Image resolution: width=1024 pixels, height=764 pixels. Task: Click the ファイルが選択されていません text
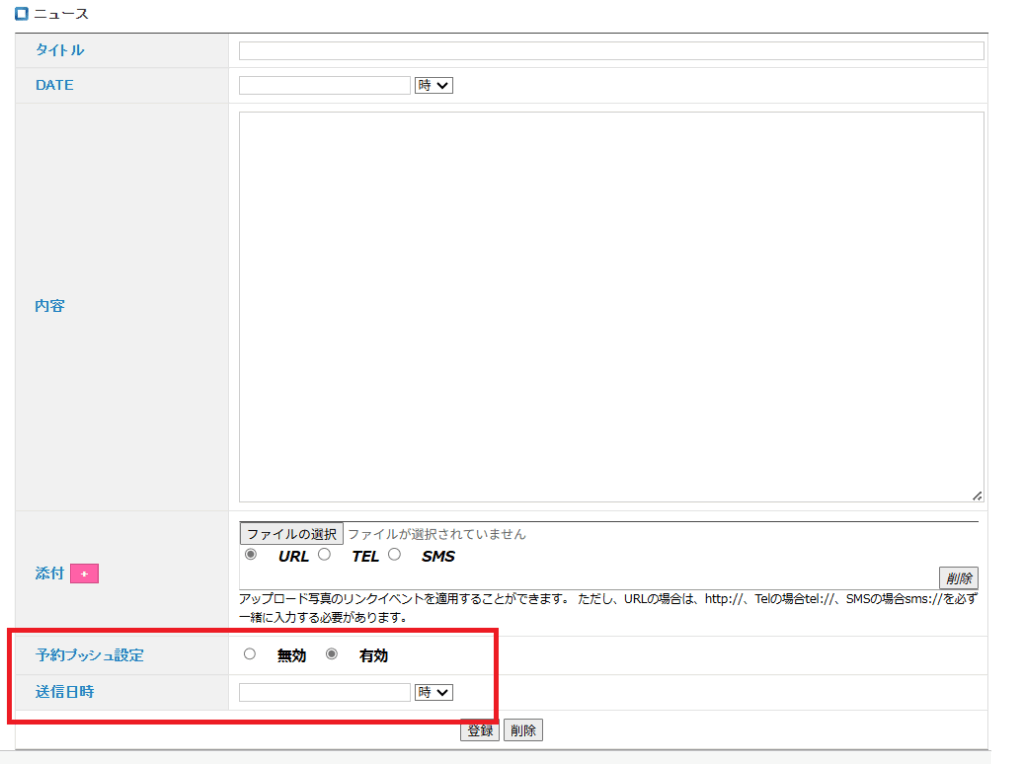[436, 534]
